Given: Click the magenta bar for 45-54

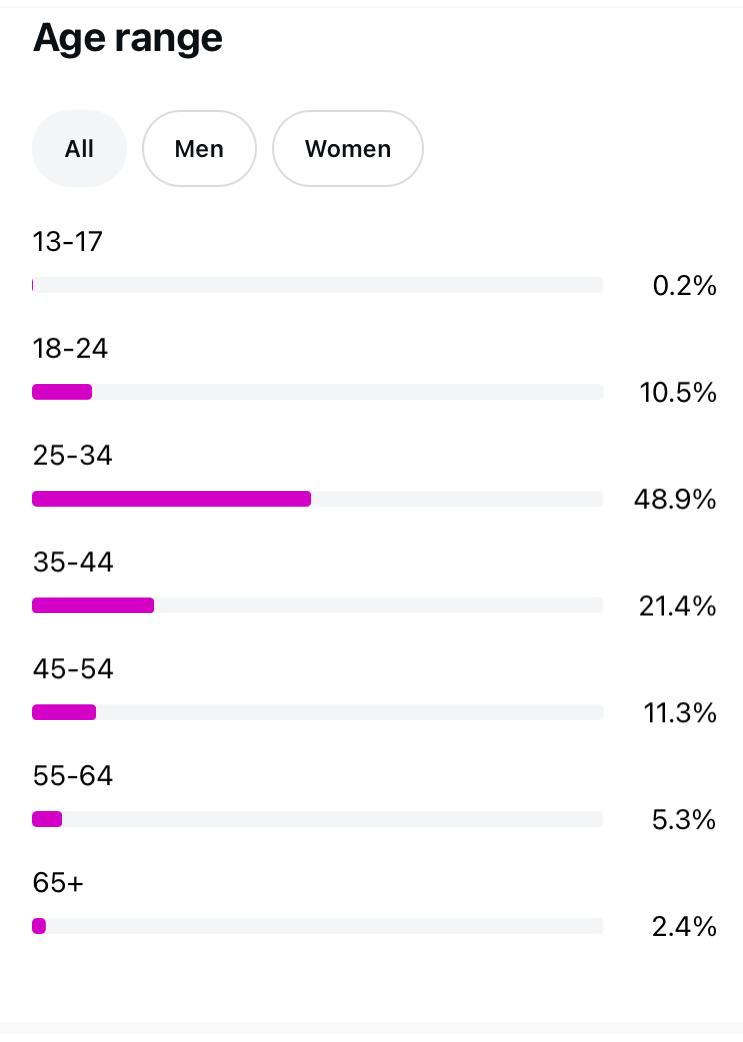Looking at the screenshot, I should coord(64,712).
